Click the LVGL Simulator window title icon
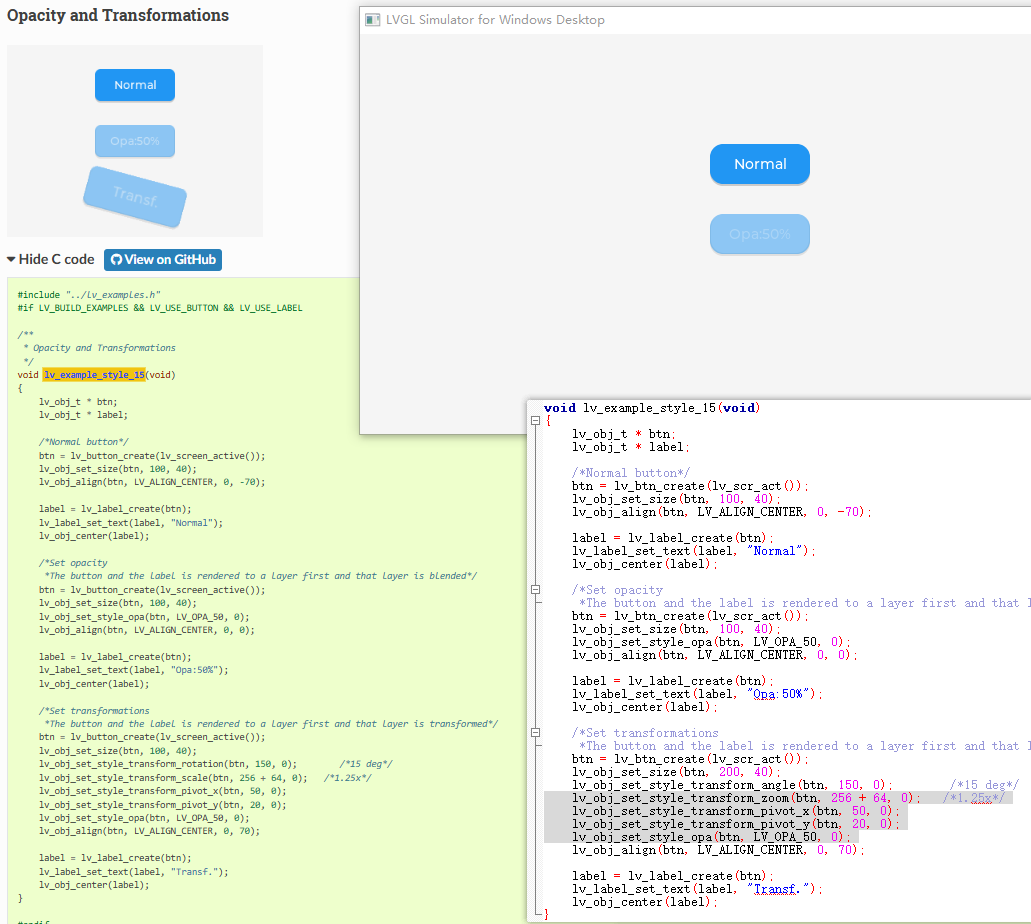The height and width of the screenshot is (924, 1031). tap(372, 20)
